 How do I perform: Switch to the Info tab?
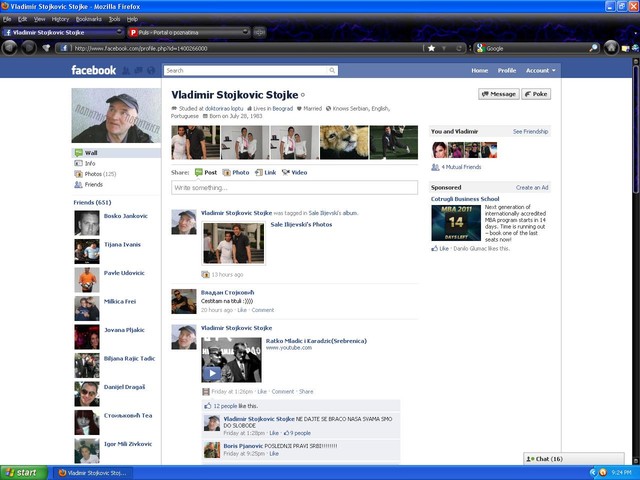click(90, 163)
